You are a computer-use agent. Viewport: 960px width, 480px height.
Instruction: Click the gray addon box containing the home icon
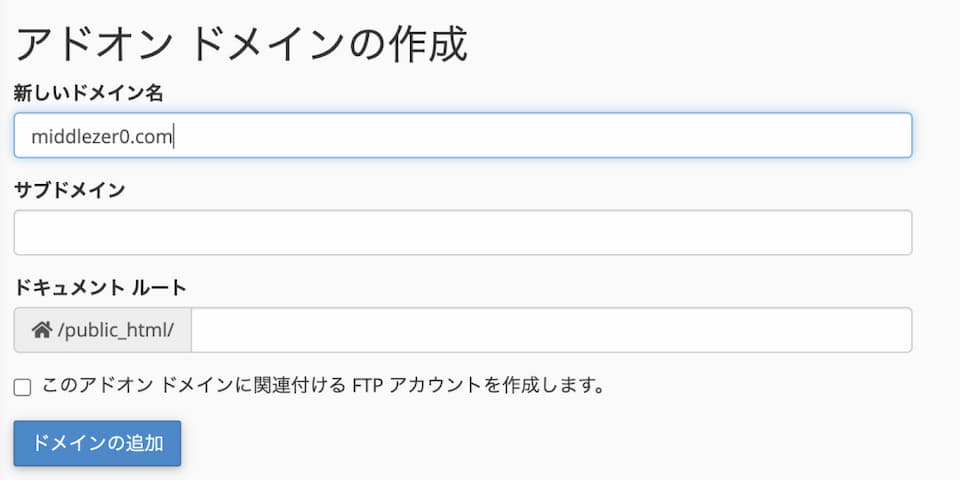pyautogui.click(x=102, y=330)
